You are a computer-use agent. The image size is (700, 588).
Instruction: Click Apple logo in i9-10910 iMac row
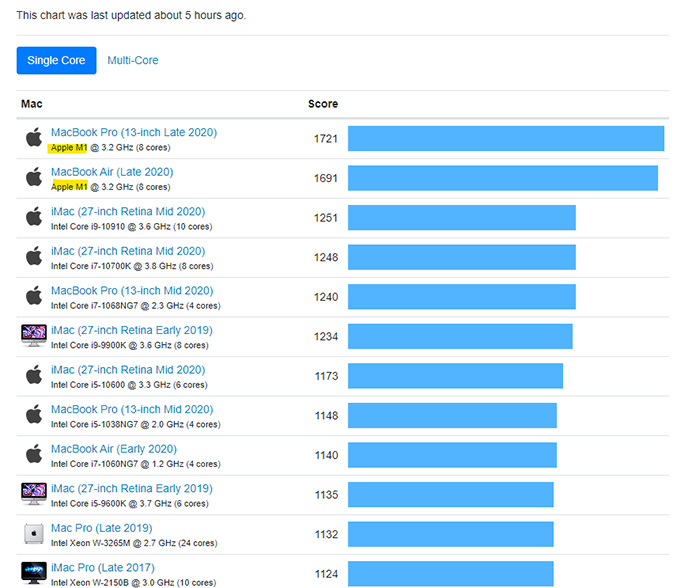coord(34,216)
